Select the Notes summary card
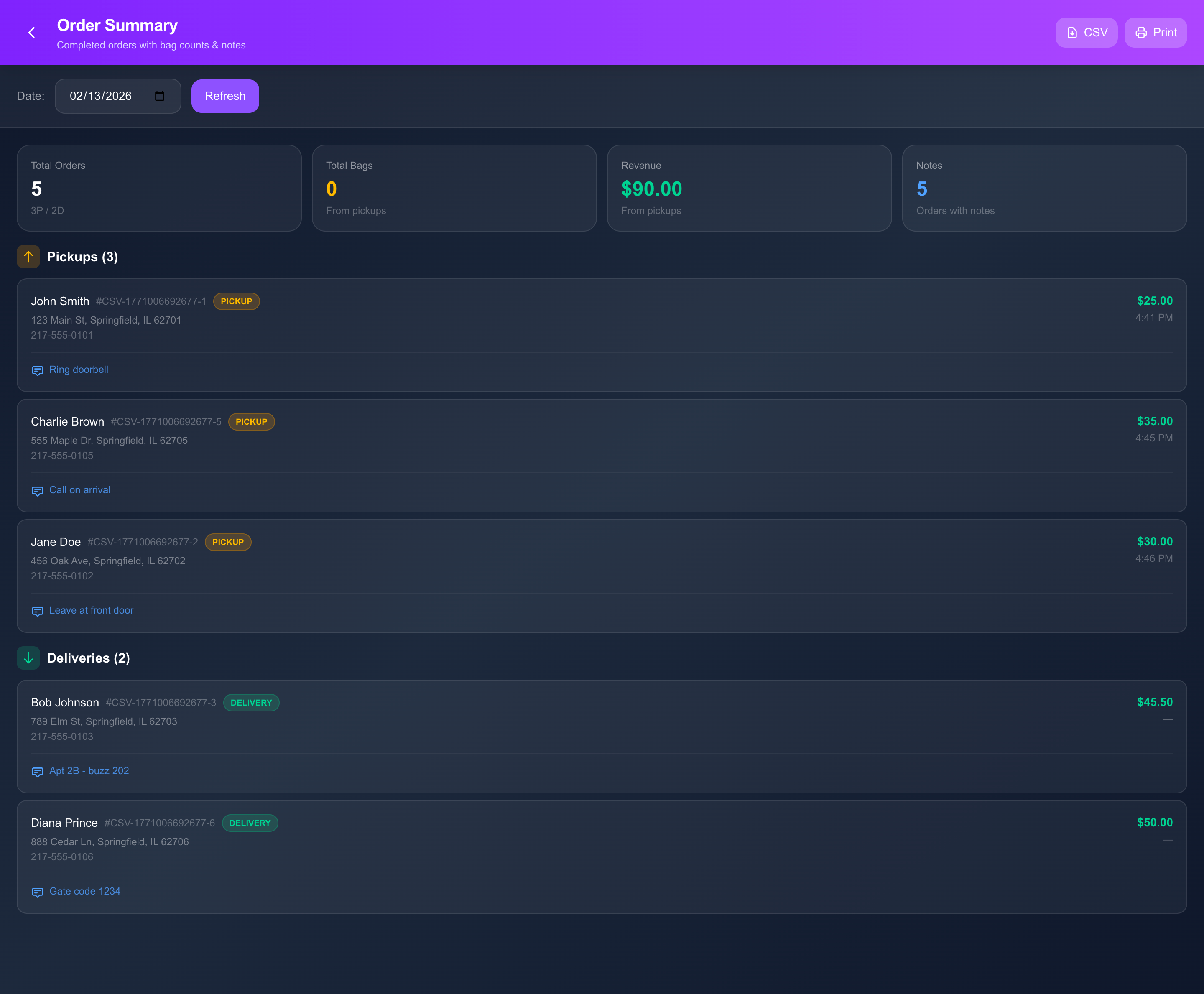The height and width of the screenshot is (994, 1204). point(1044,188)
